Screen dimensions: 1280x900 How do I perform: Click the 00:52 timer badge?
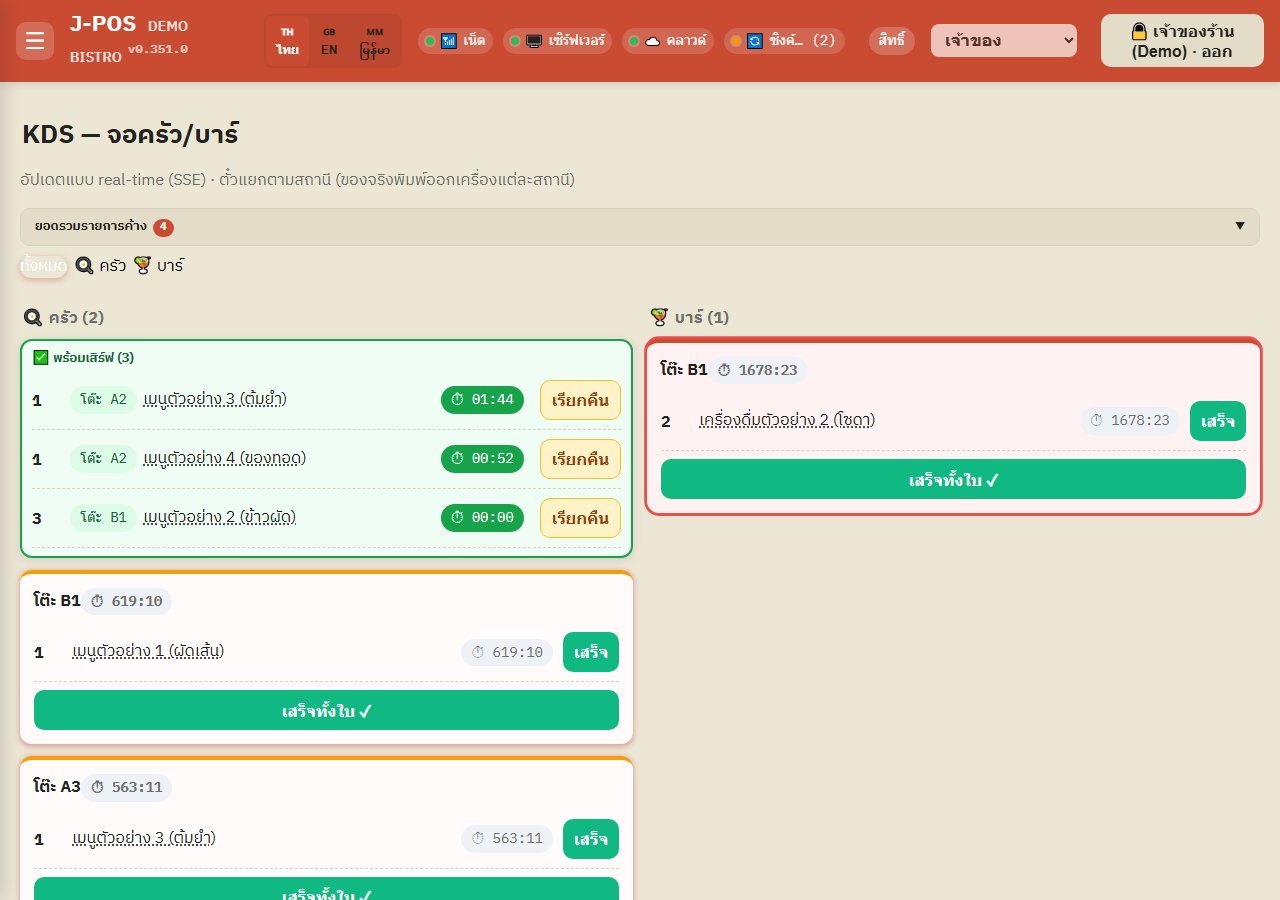tap(482, 459)
